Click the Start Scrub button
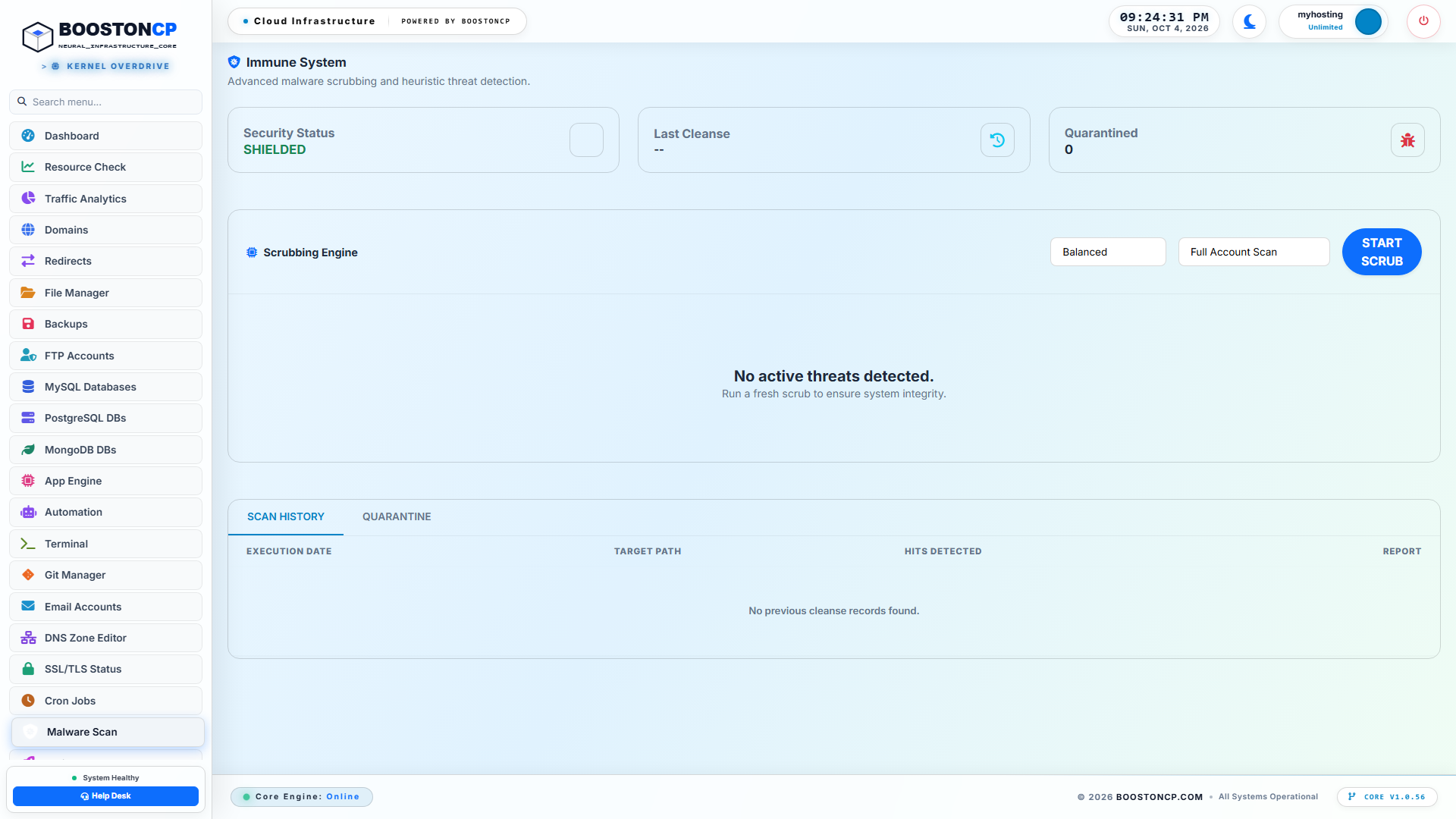The height and width of the screenshot is (819, 1456). pos(1382,252)
